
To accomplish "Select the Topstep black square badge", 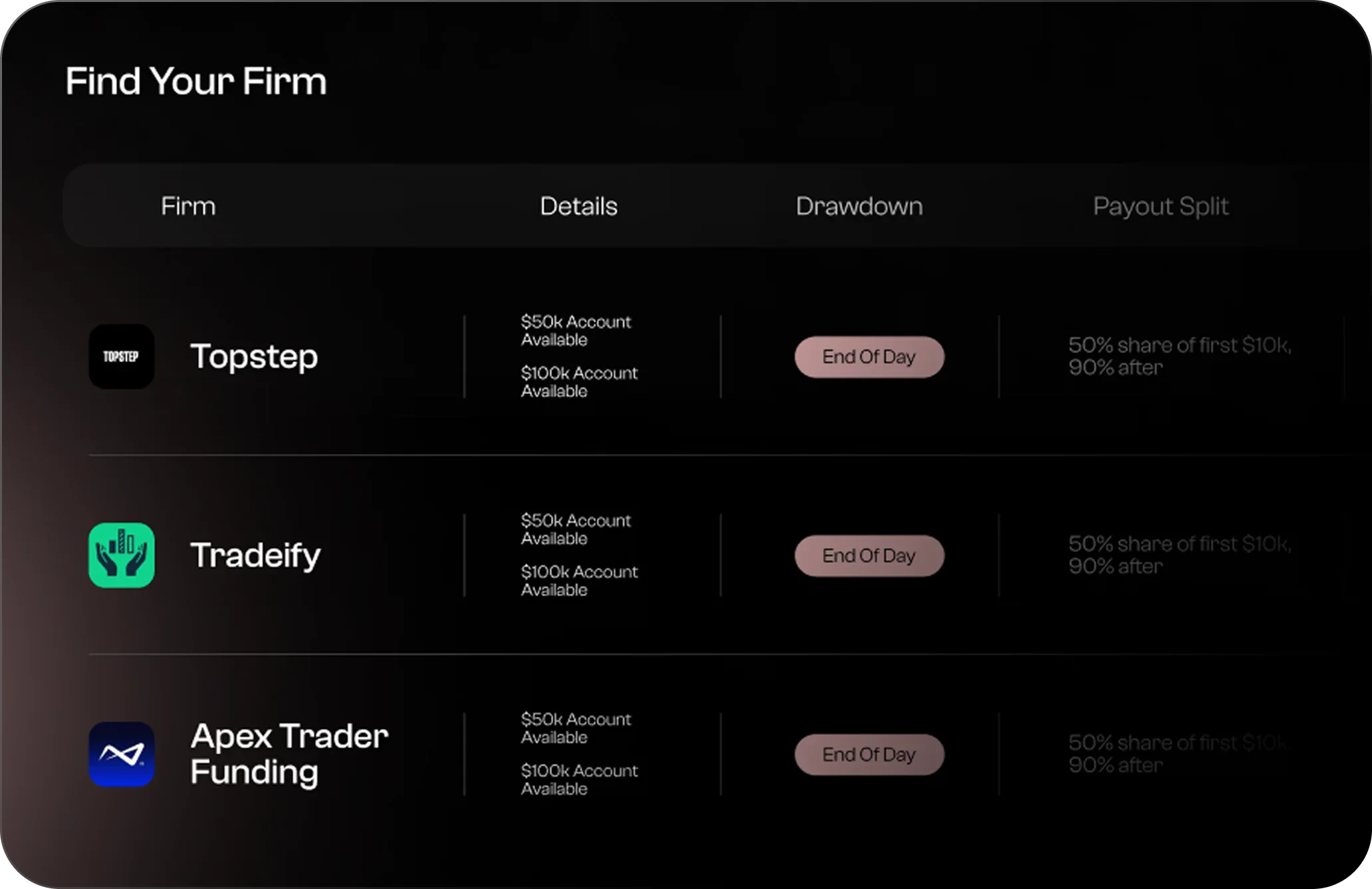I will click(122, 357).
